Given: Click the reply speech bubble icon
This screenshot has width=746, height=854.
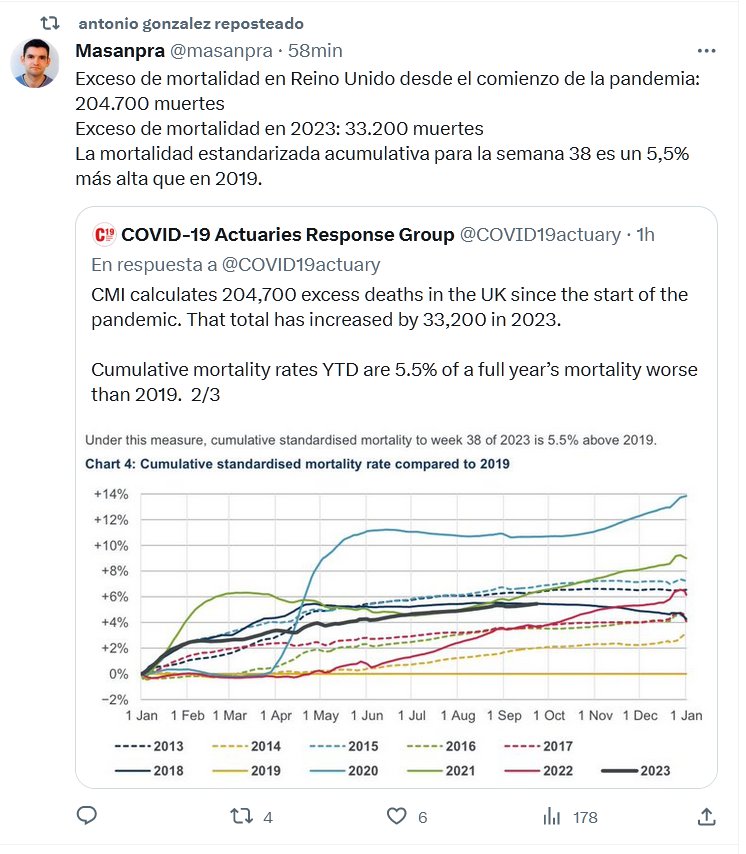Looking at the screenshot, I should click(x=87, y=816).
